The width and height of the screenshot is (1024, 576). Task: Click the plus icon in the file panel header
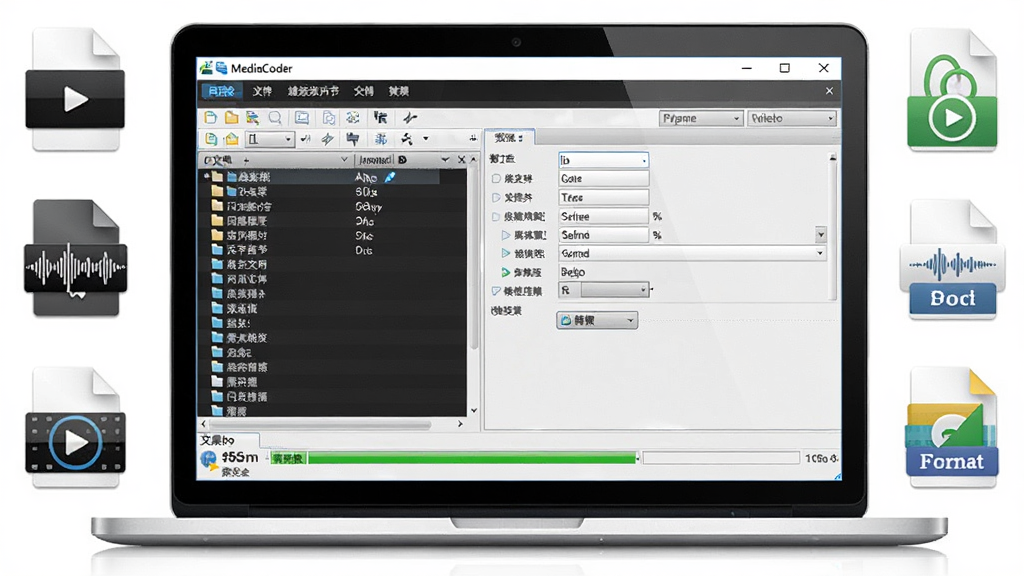click(x=246, y=160)
